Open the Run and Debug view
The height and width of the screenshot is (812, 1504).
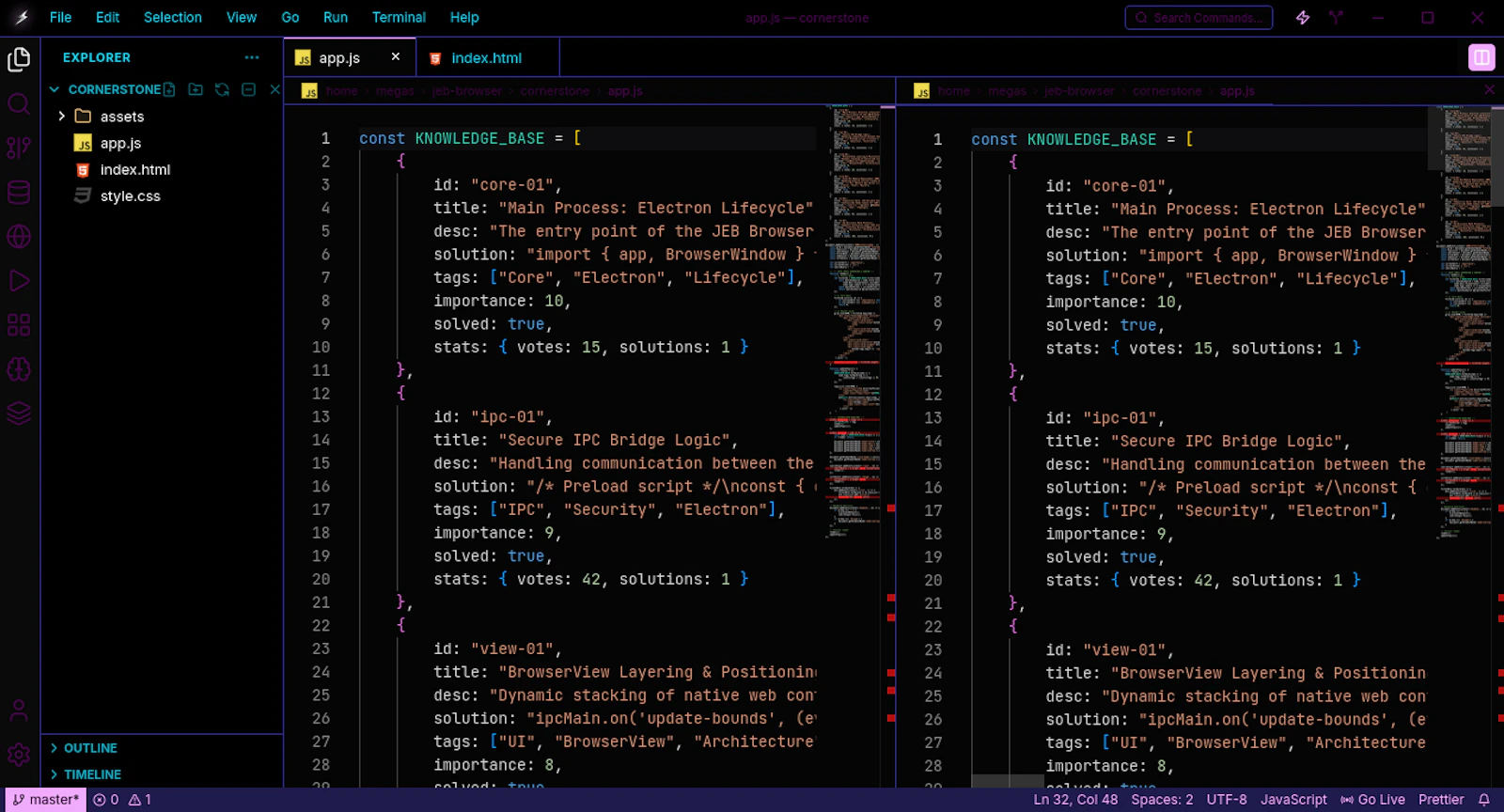coord(19,280)
